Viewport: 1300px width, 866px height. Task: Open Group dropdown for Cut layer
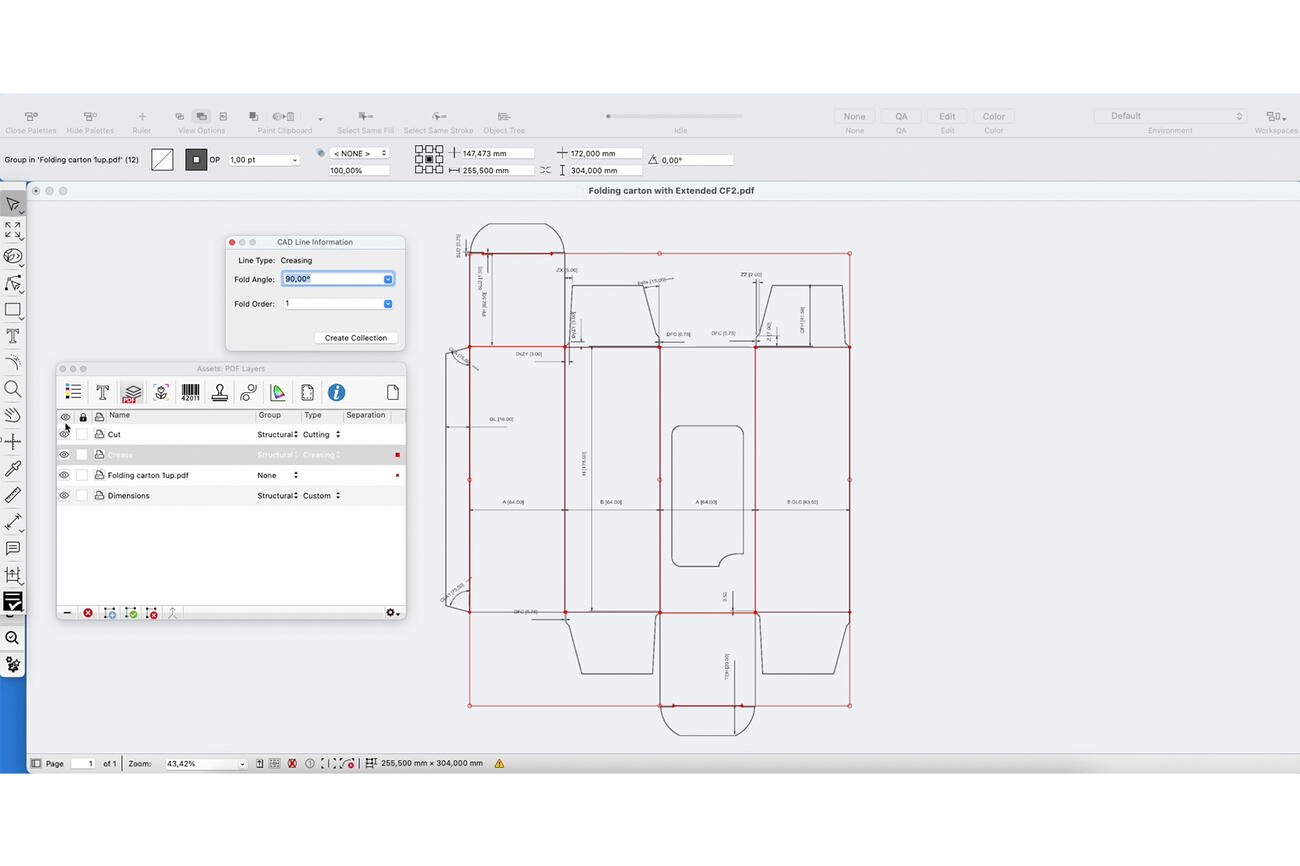[278, 435]
